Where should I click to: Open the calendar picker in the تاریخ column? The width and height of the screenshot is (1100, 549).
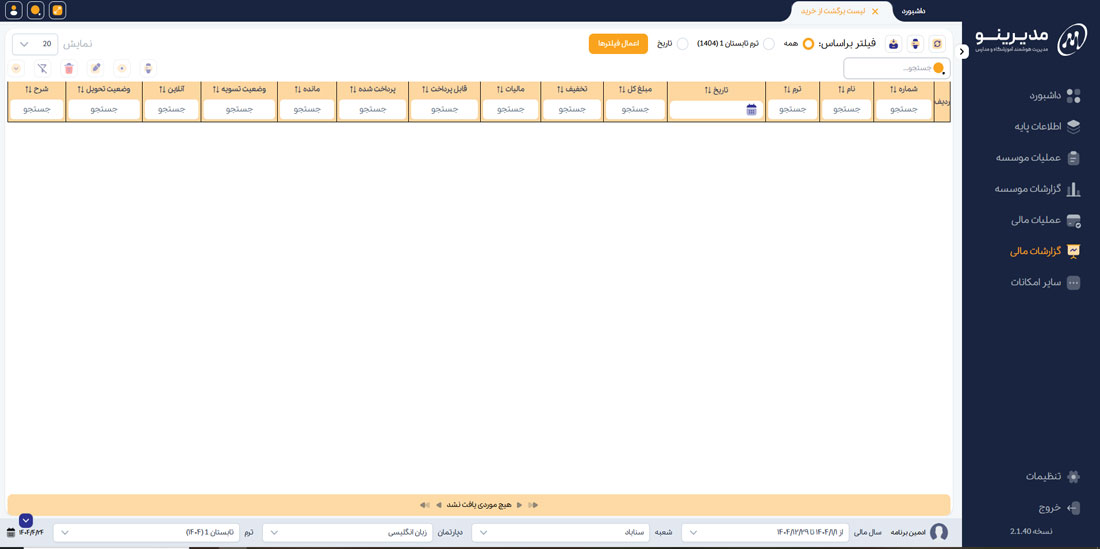click(751, 110)
